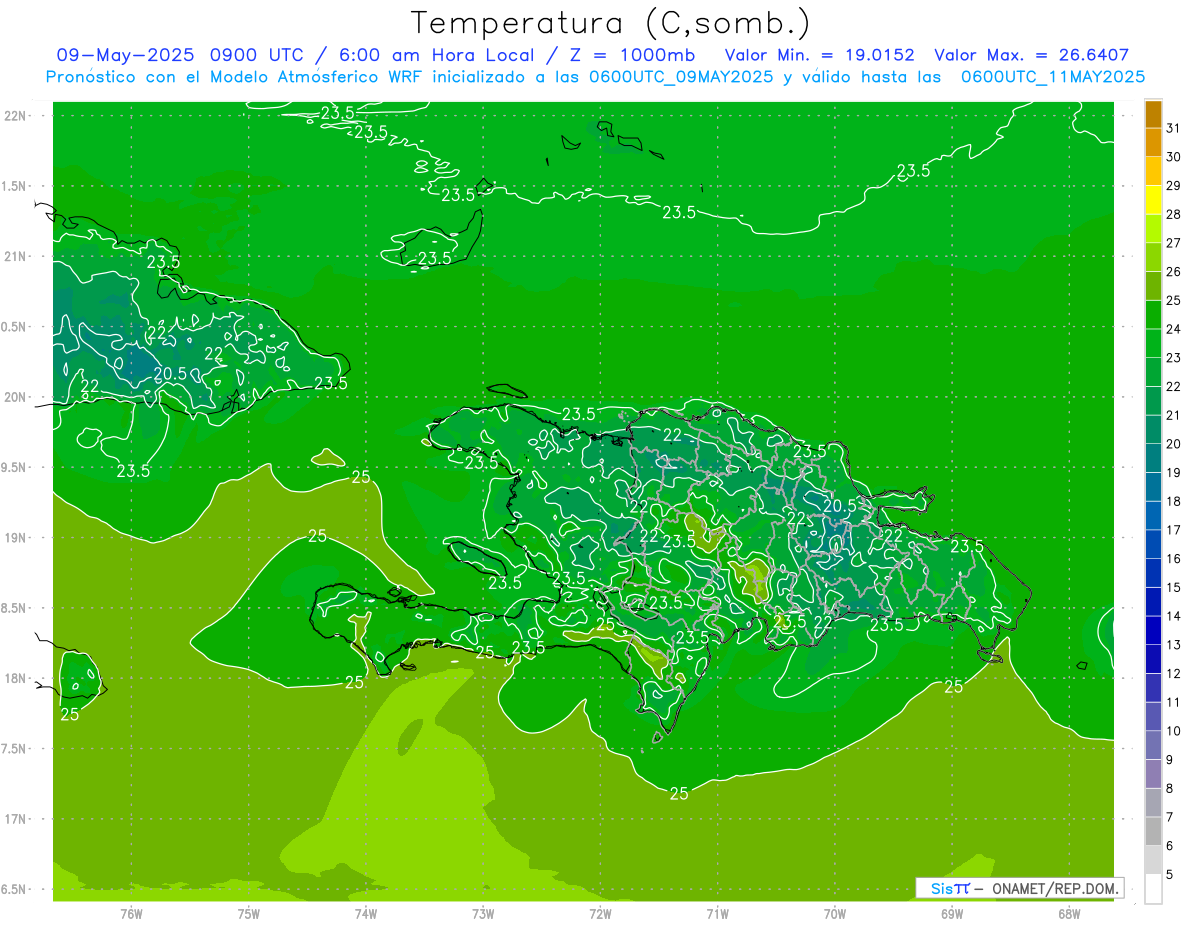
Task: Click the '76W' longitude axis label
Action: coord(131,913)
